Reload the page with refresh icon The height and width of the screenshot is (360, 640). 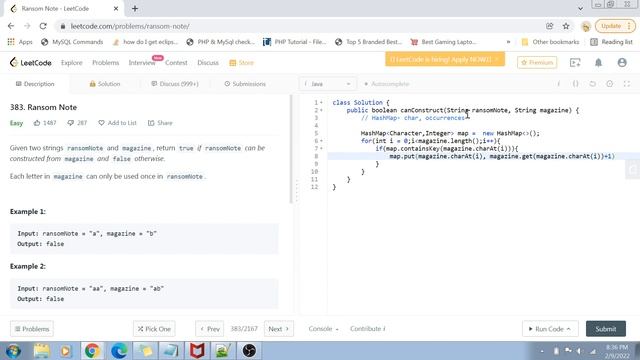(43, 26)
